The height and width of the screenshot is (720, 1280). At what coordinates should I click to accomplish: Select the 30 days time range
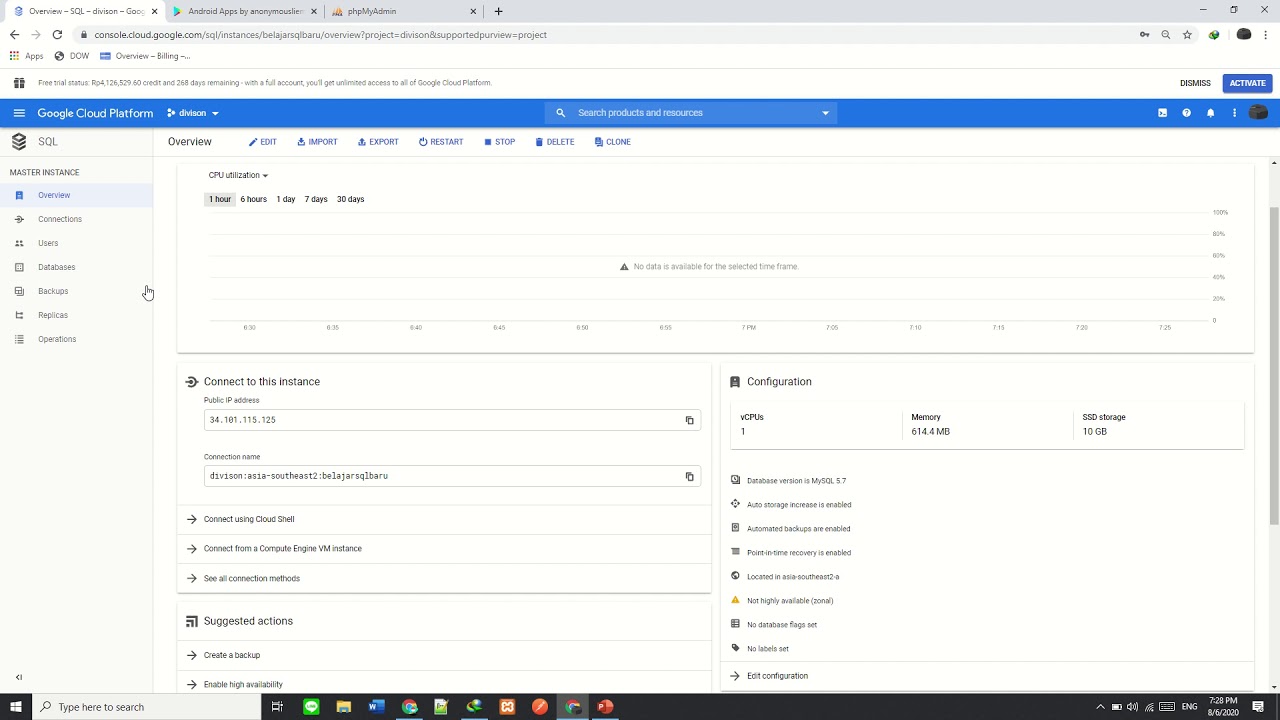click(350, 199)
